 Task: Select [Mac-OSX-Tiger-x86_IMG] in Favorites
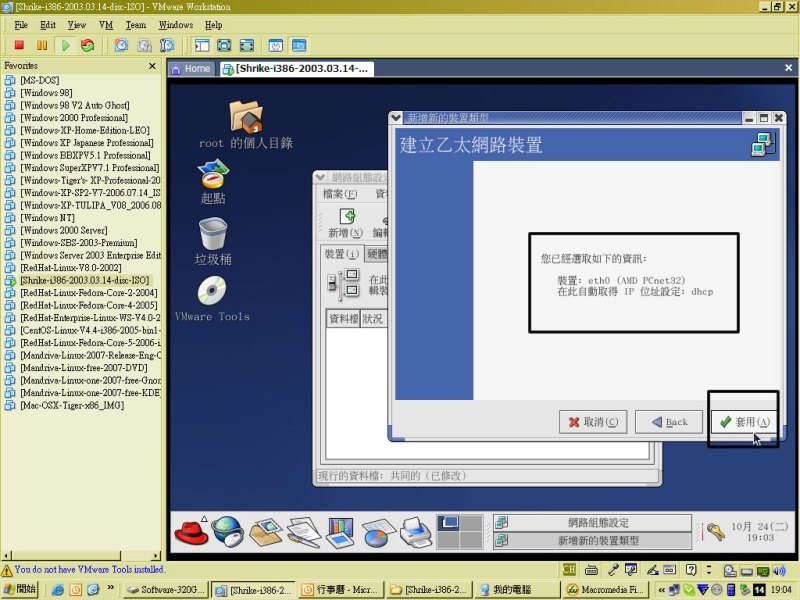71,406
